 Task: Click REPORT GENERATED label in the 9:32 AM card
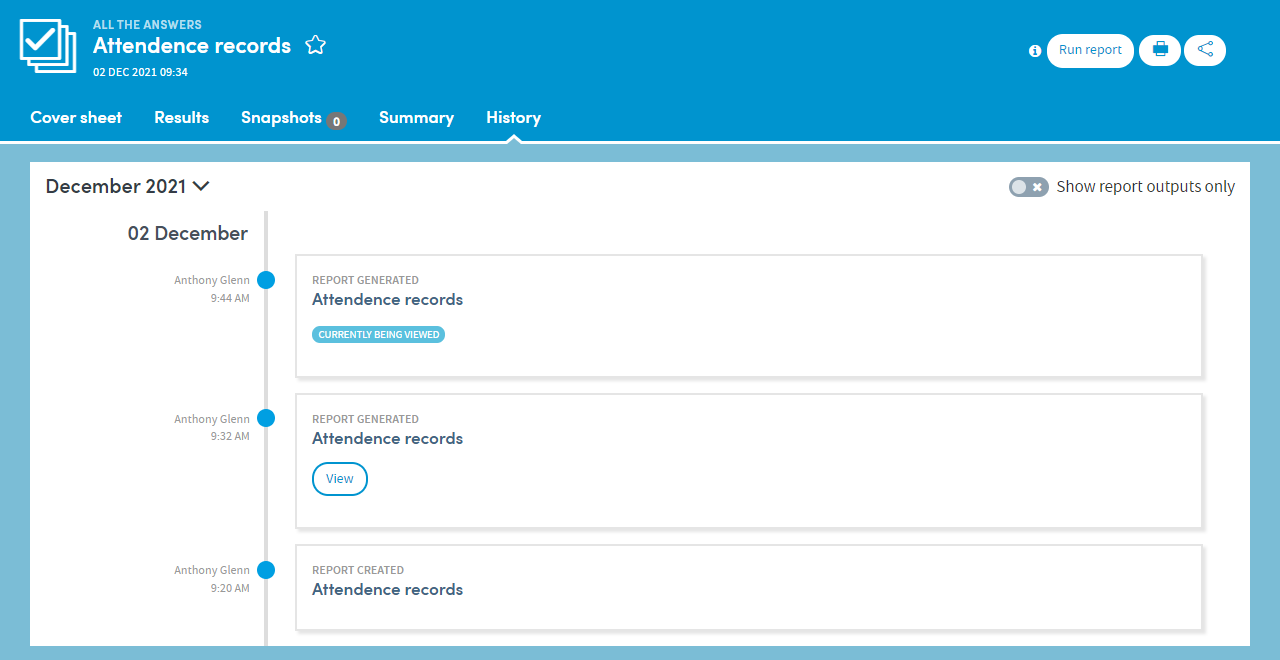pyautogui.click(x=365, y=420)
